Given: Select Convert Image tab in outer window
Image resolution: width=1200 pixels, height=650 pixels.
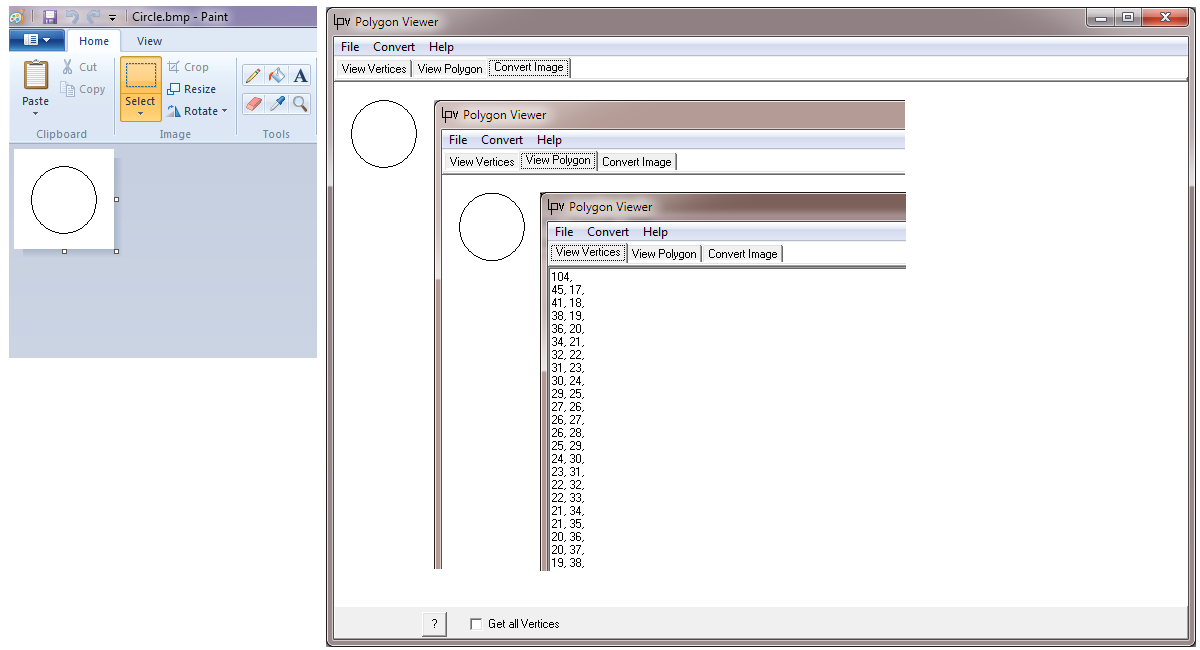Looking at the screenshot, I should [529, 68].
